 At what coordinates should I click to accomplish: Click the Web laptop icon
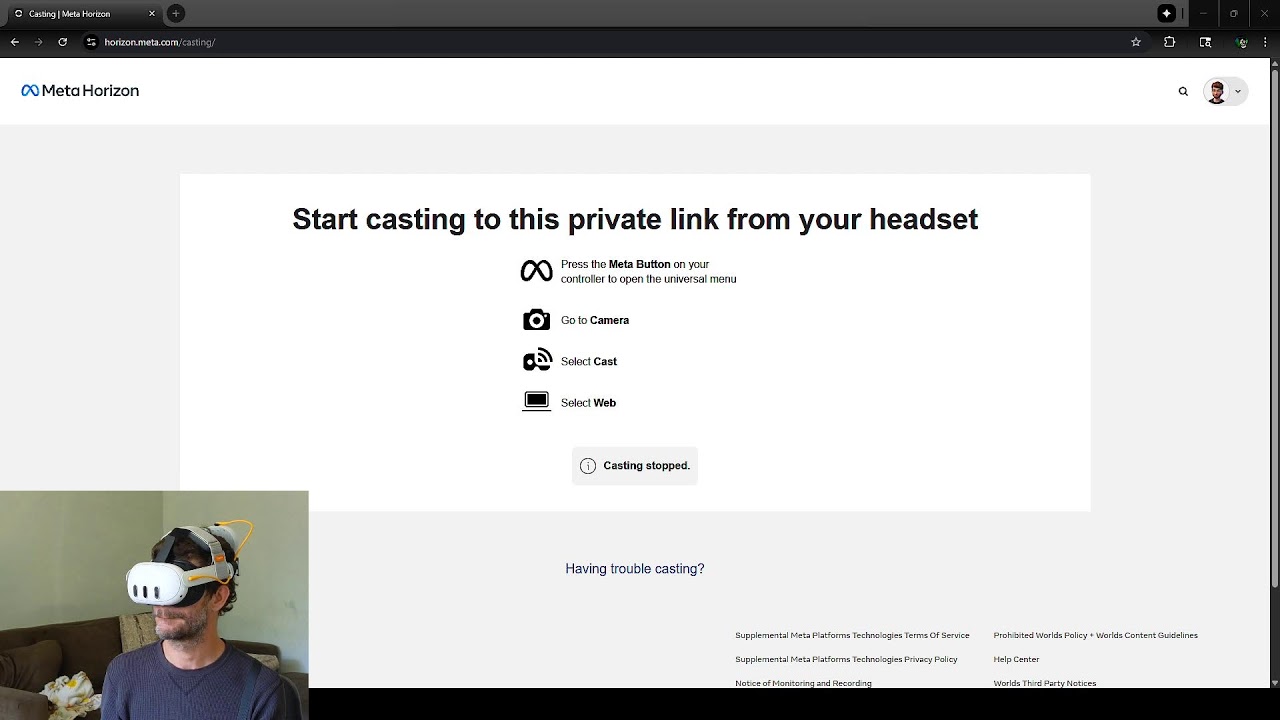[536, 402]
